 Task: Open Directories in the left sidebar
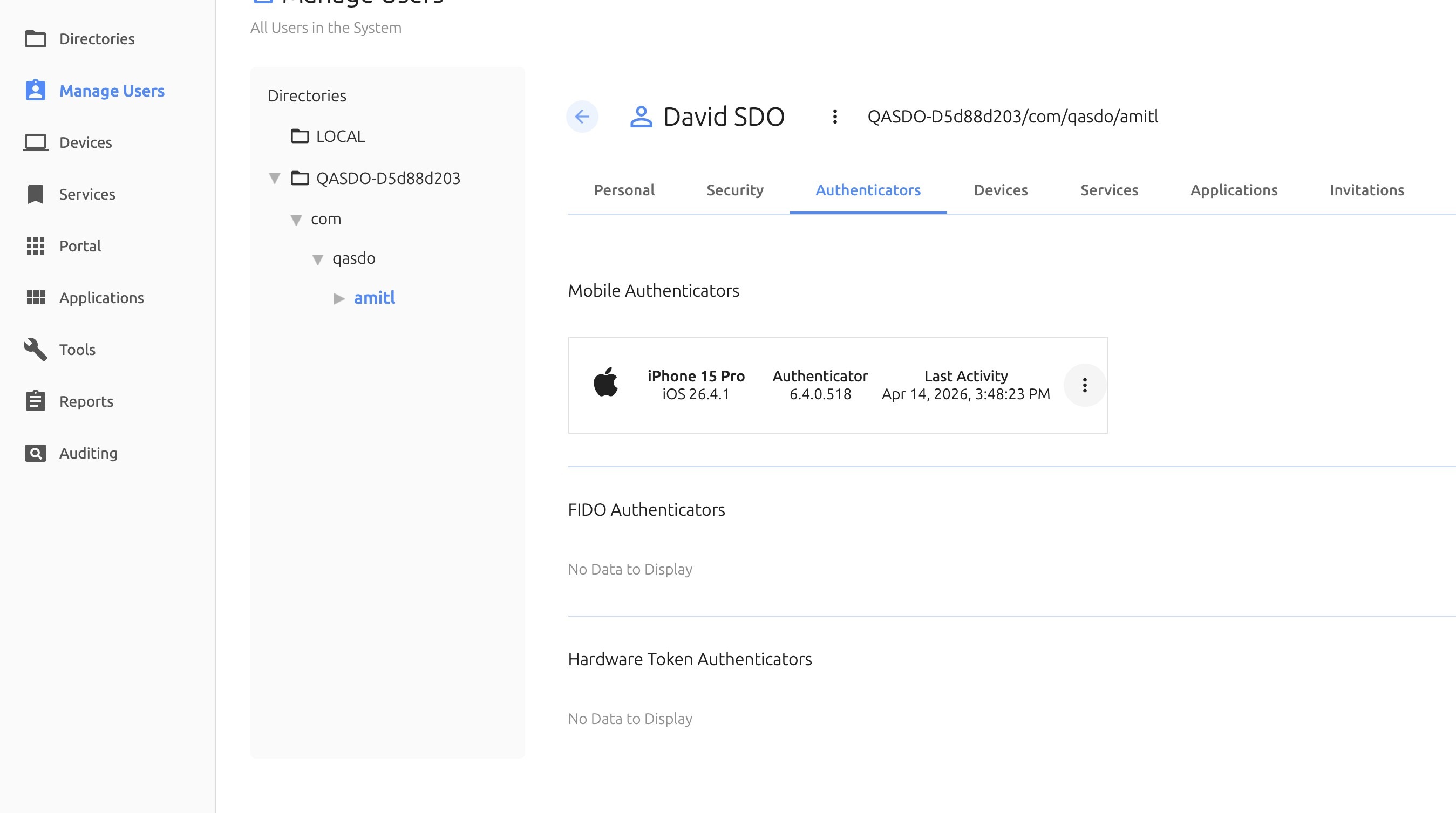coord(97,39)
